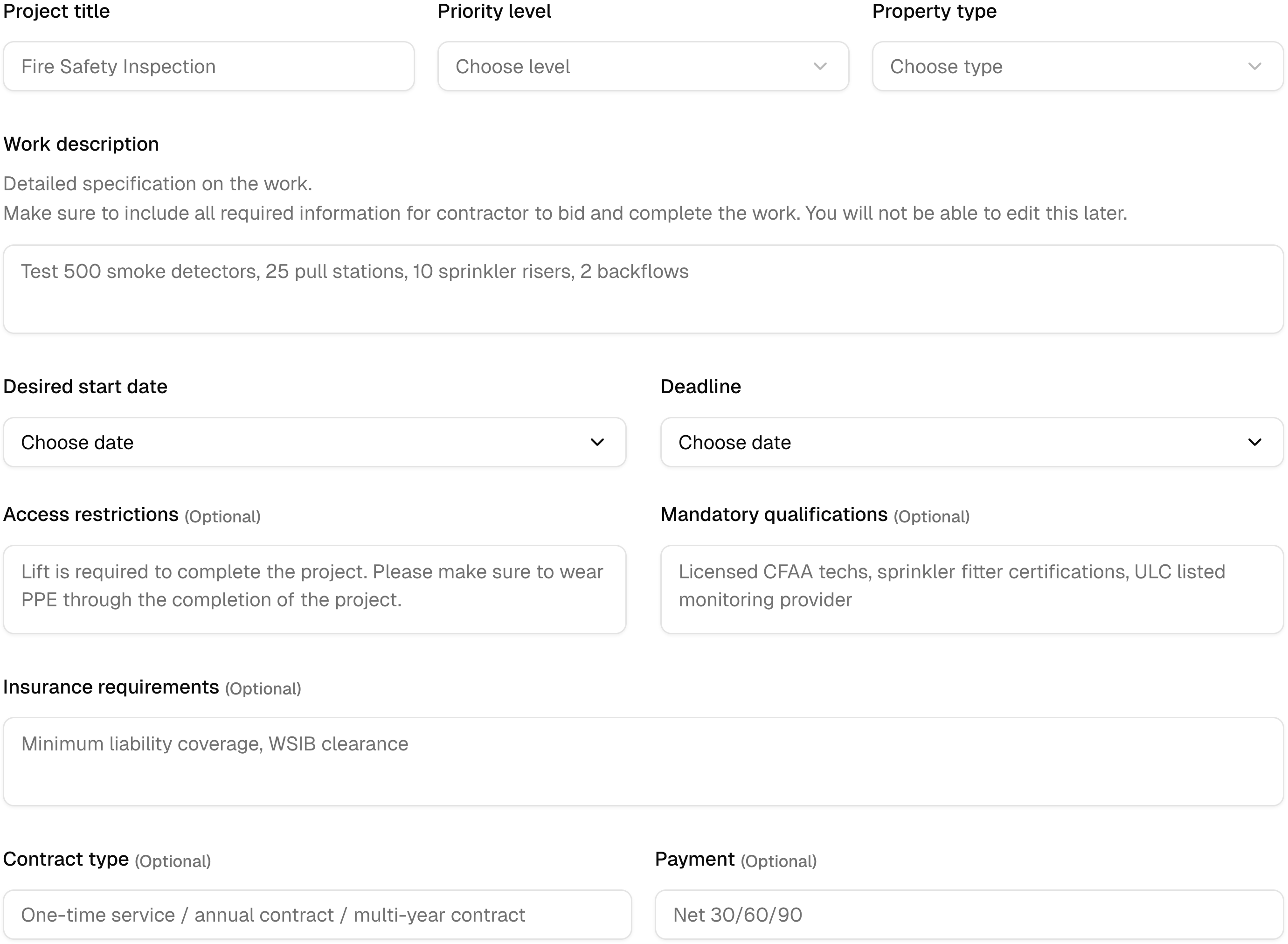
Task: Click the Access restrictions text box
Action: tap(314, 589)
